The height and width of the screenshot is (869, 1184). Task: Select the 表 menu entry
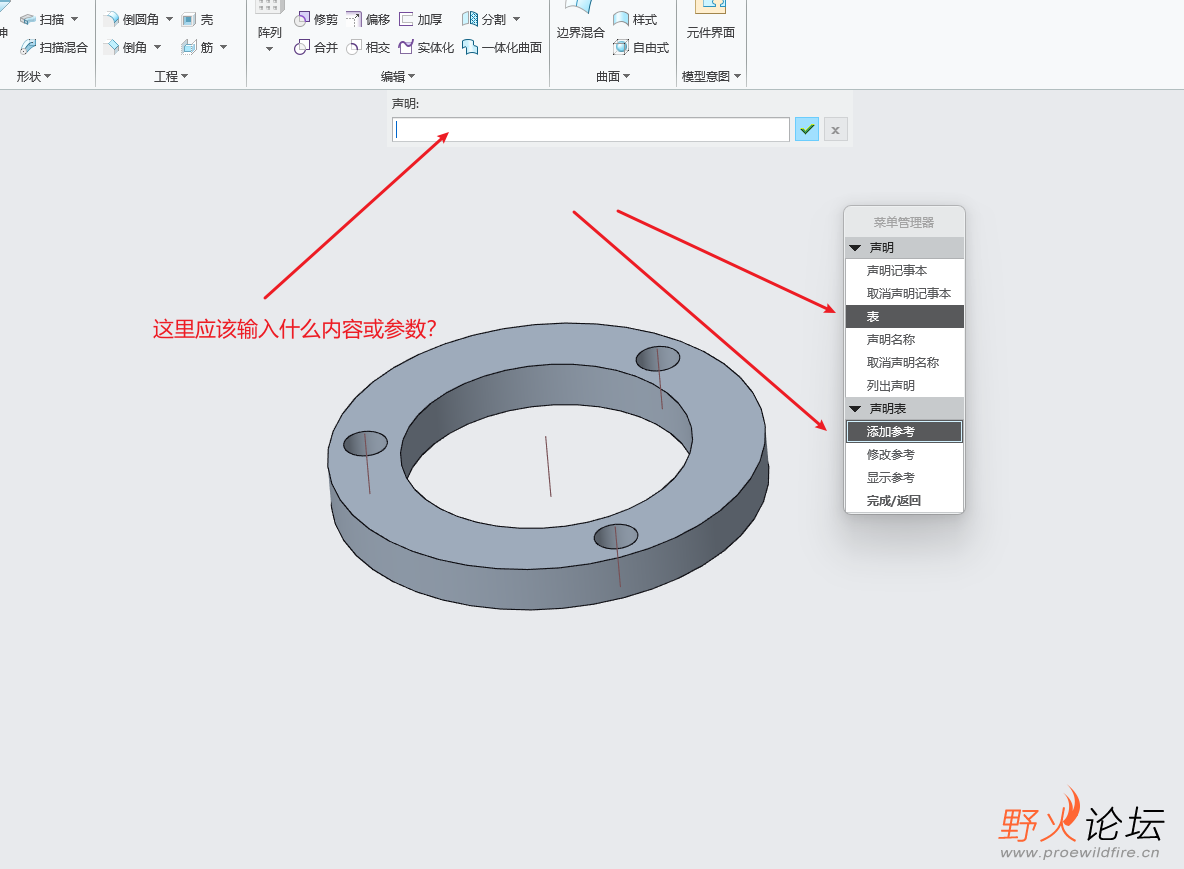click(905, 316)
